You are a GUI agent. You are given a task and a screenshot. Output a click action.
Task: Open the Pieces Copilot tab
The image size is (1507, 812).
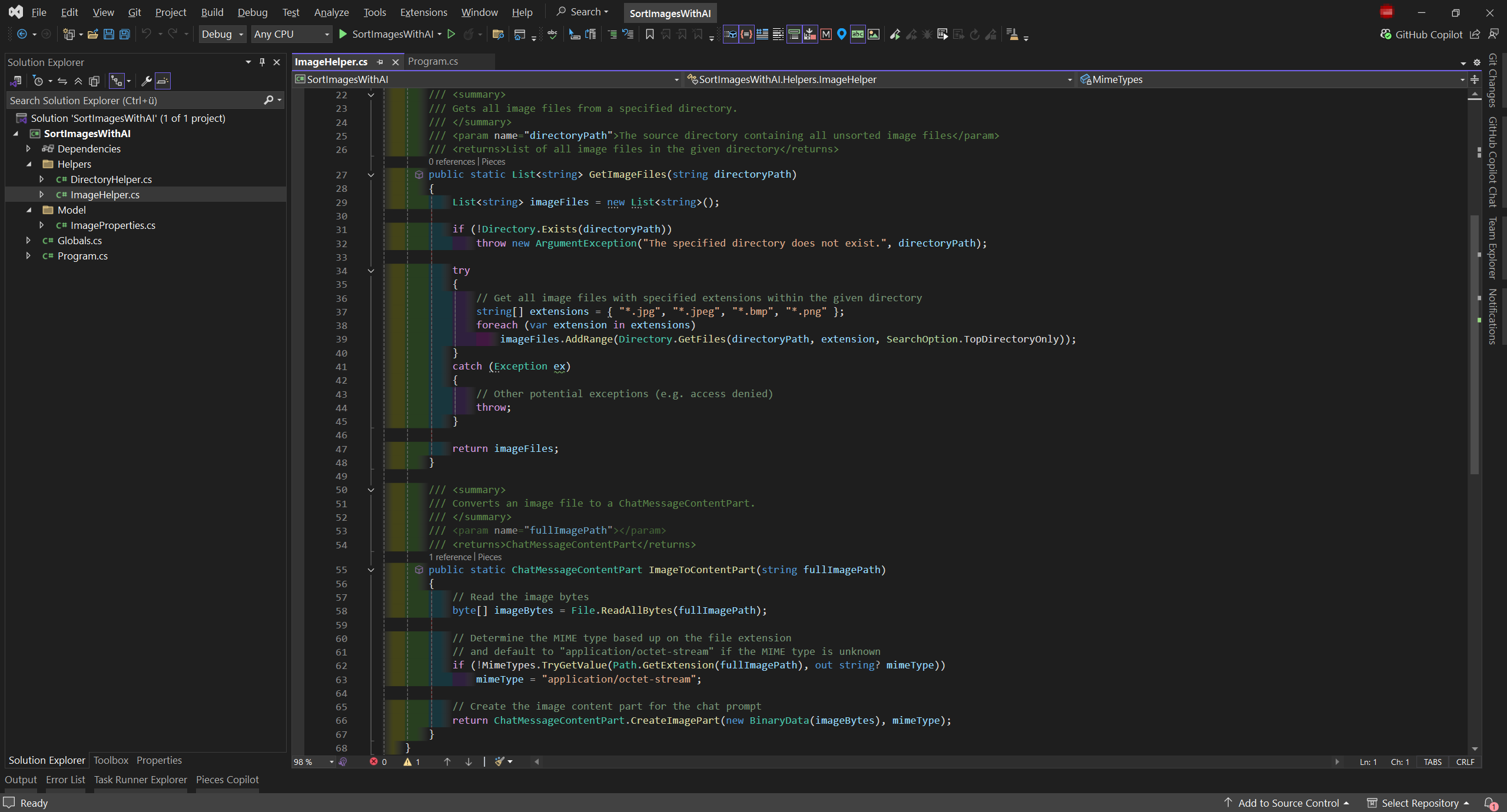pos(227,780)
